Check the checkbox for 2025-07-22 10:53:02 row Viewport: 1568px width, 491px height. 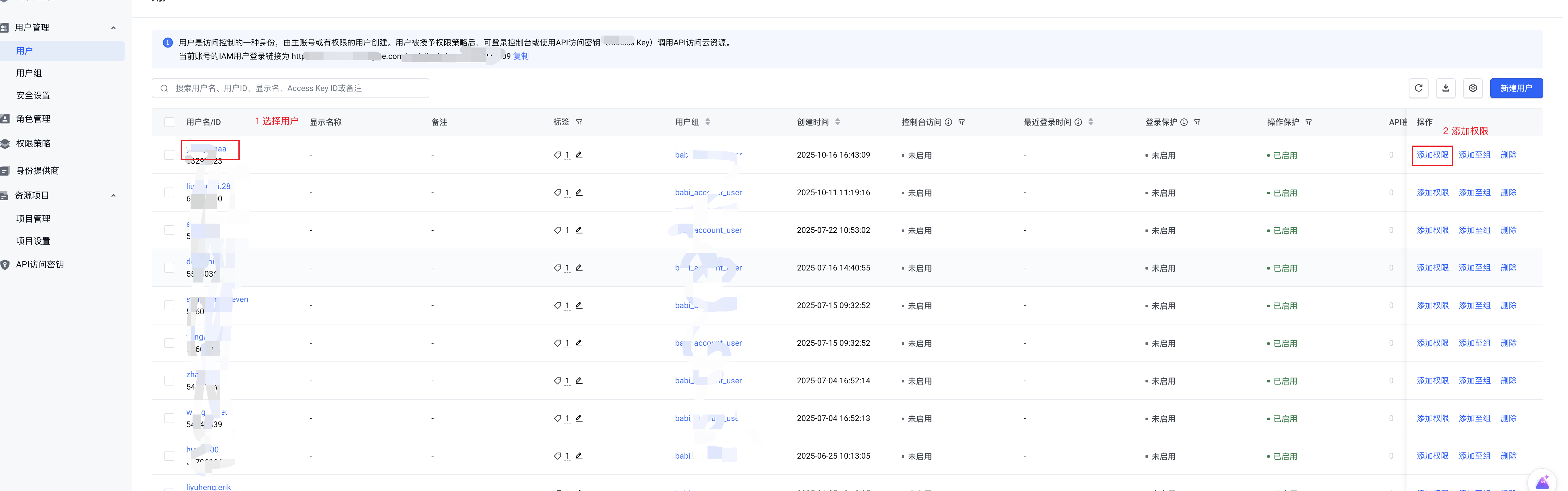[x=169, y=230]
